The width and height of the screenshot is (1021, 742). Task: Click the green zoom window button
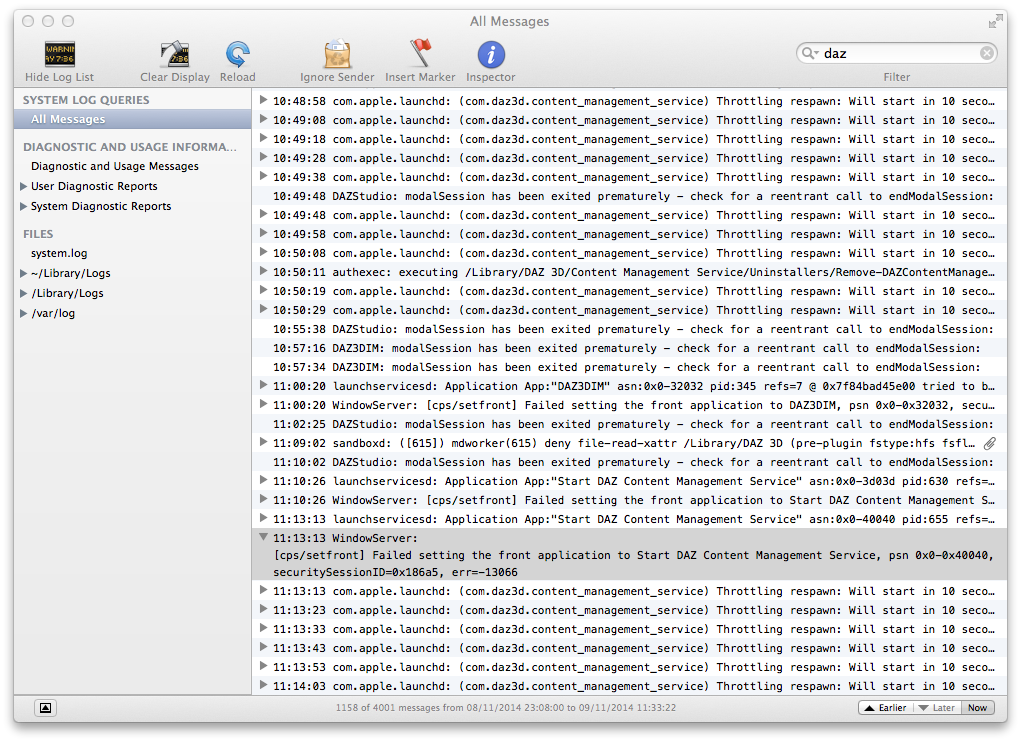(x=68, y=21)
